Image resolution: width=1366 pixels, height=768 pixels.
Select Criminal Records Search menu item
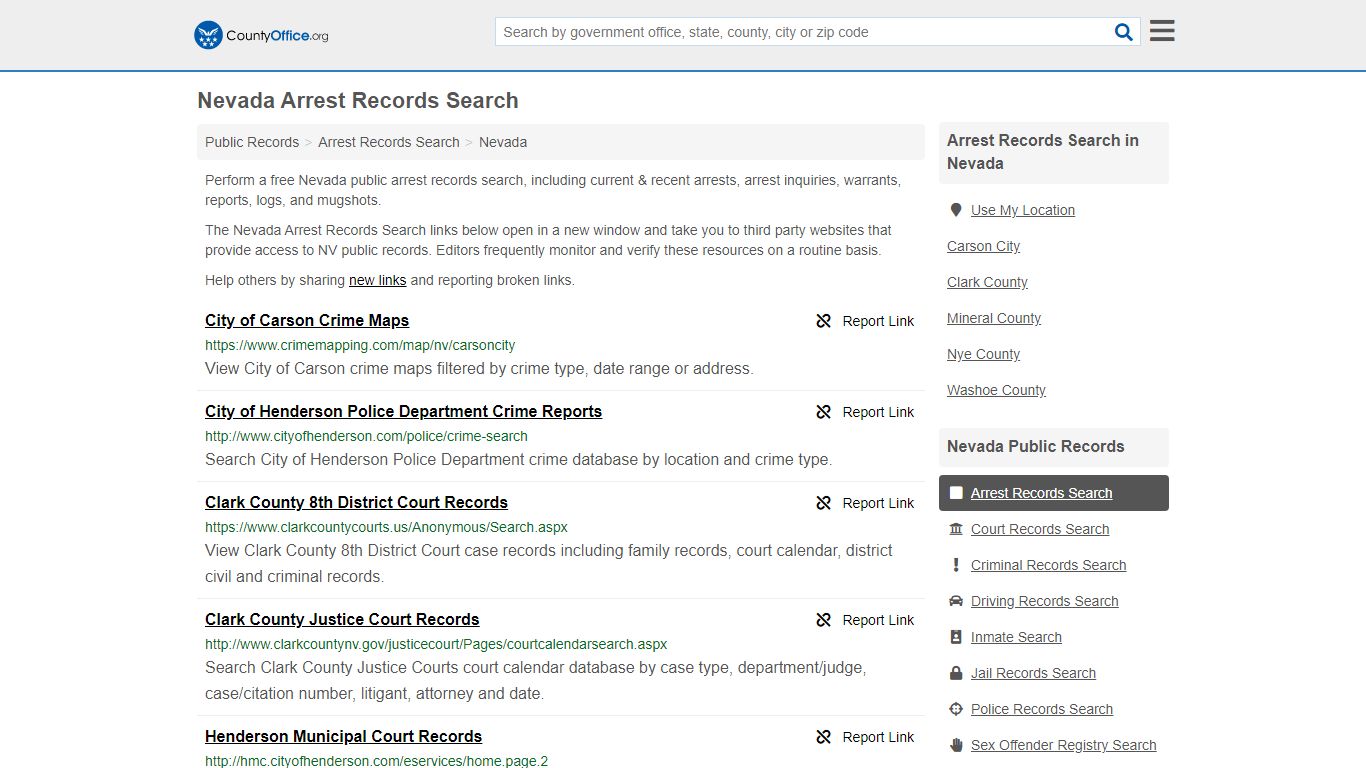[x=1048, y=565]
